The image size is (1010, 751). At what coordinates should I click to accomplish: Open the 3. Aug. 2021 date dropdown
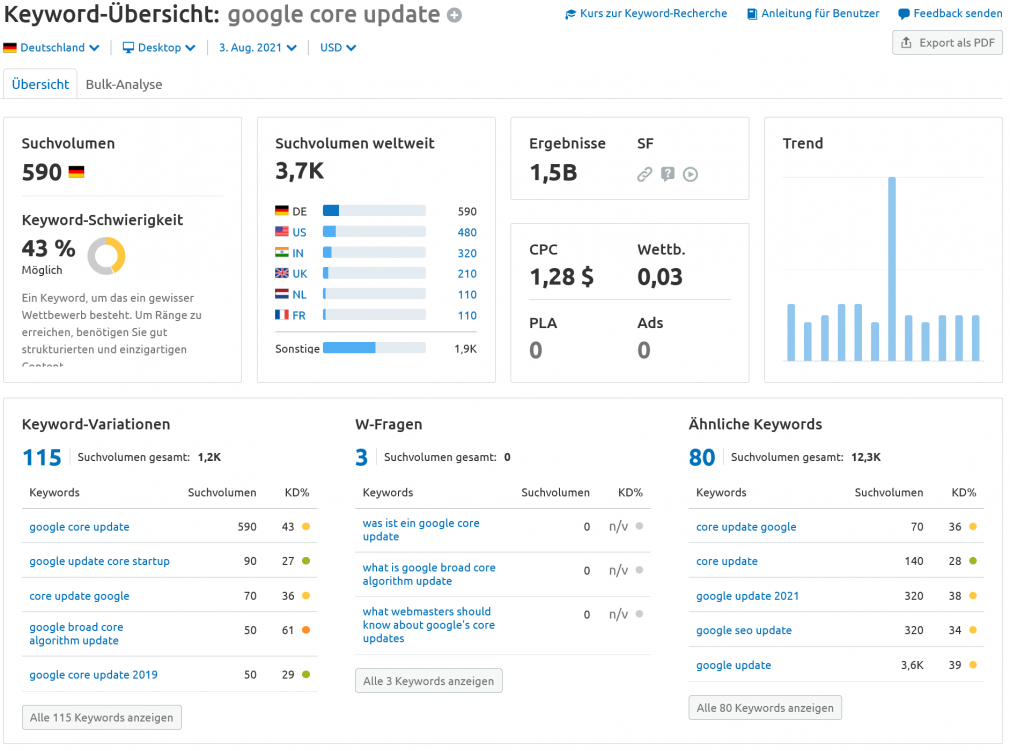258,48
